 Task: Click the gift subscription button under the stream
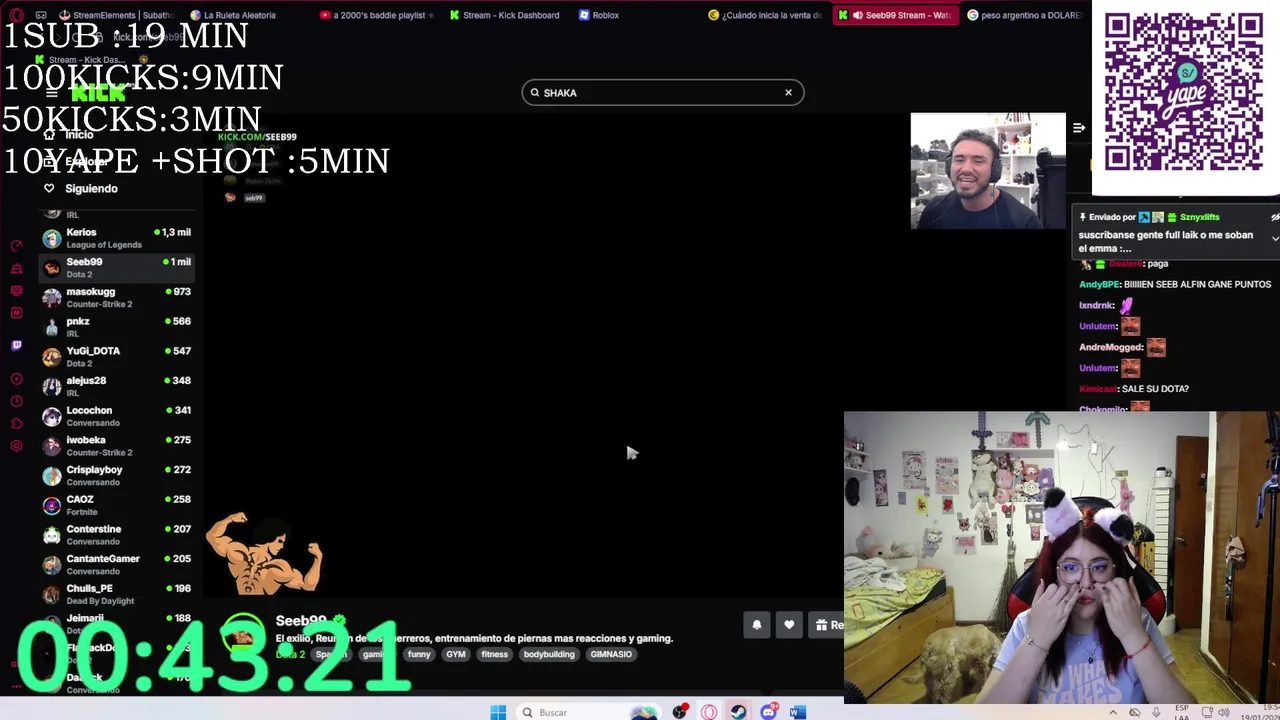pos(828,625)
